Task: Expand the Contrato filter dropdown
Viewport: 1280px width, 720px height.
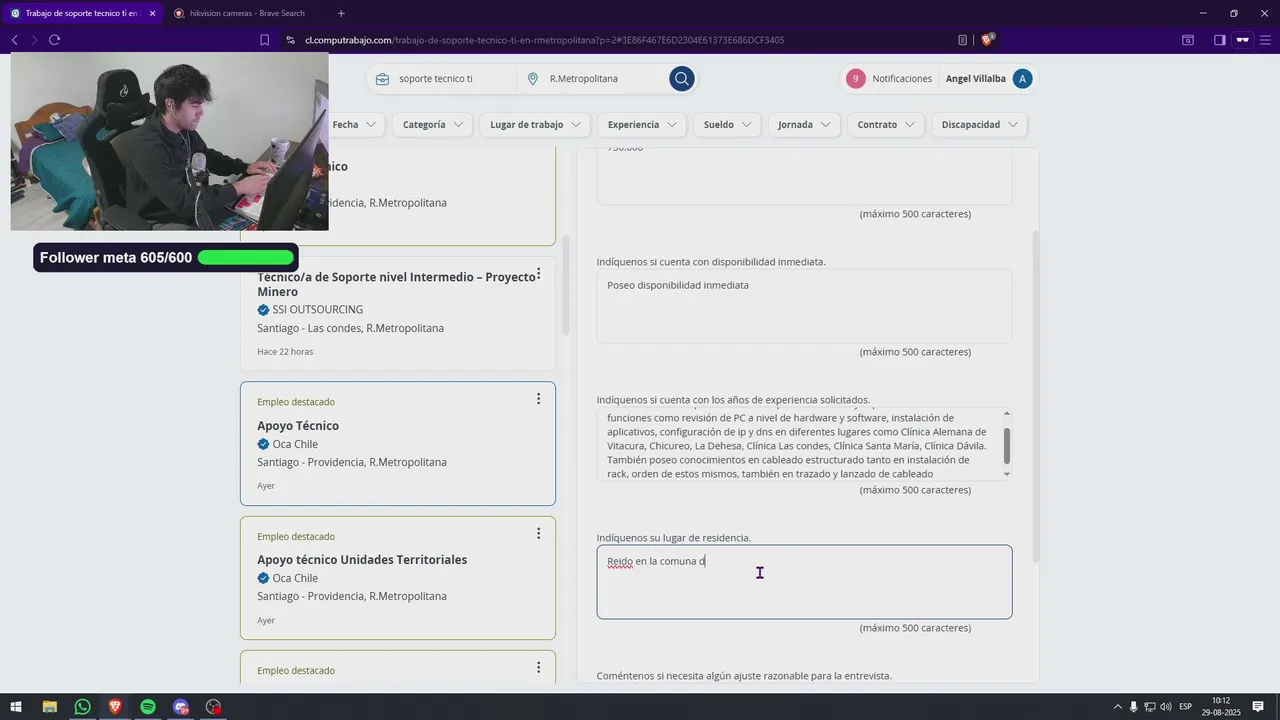Action: (886, 124)
